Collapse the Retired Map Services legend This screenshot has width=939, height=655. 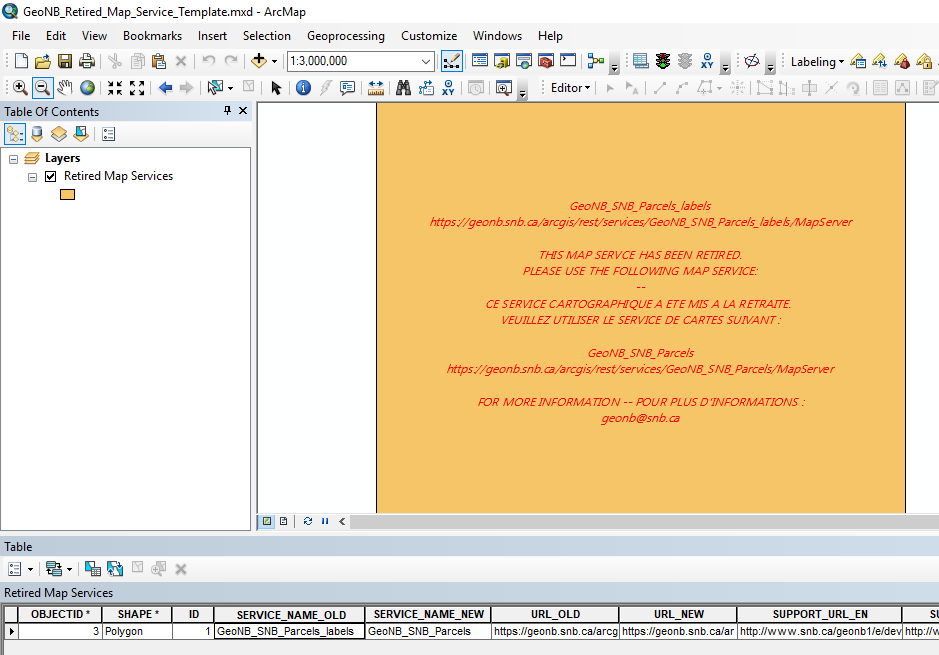click(32, 177)
